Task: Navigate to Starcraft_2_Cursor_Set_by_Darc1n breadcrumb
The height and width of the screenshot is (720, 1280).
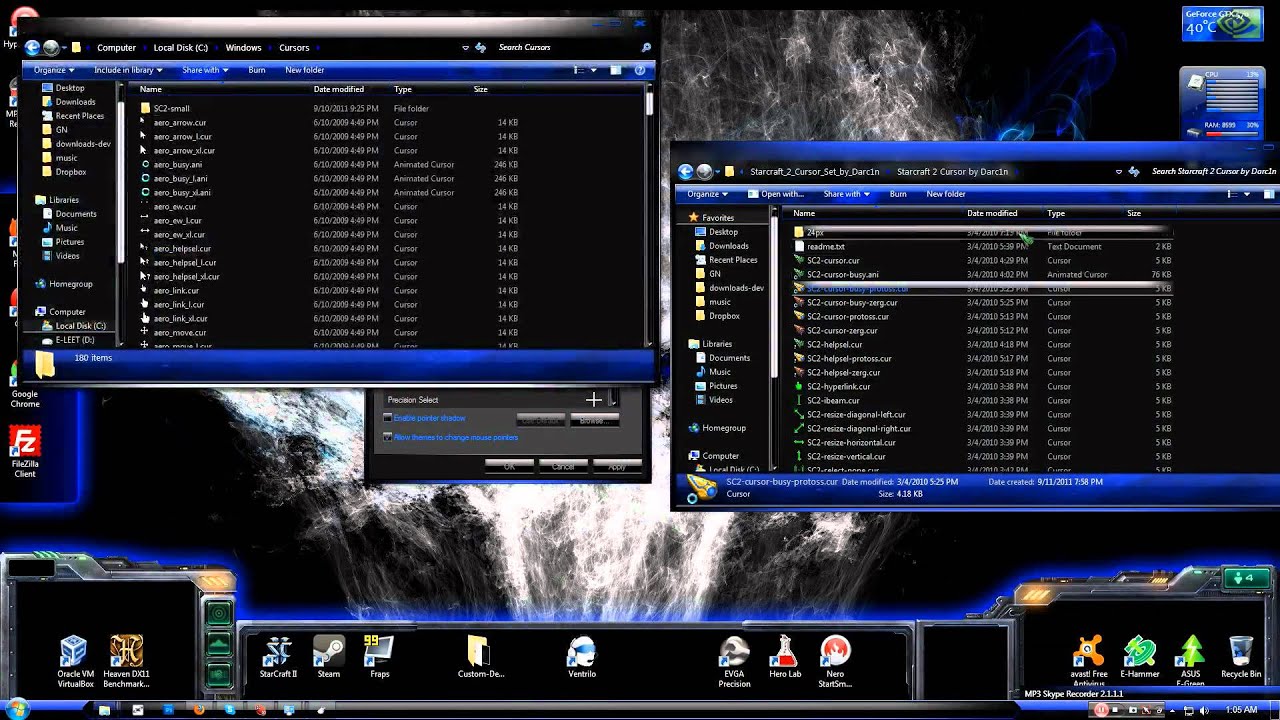Action: [815, 171]
